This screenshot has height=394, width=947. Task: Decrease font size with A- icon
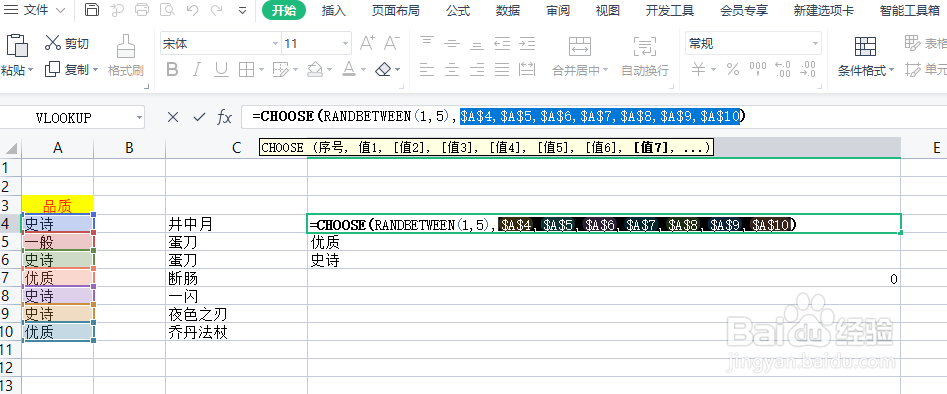coord(392,44)
